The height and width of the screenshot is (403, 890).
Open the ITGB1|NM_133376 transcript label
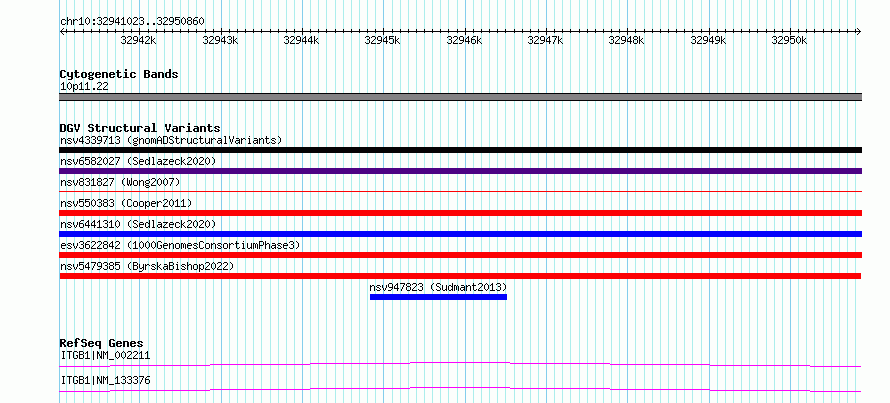click(105, 380)
